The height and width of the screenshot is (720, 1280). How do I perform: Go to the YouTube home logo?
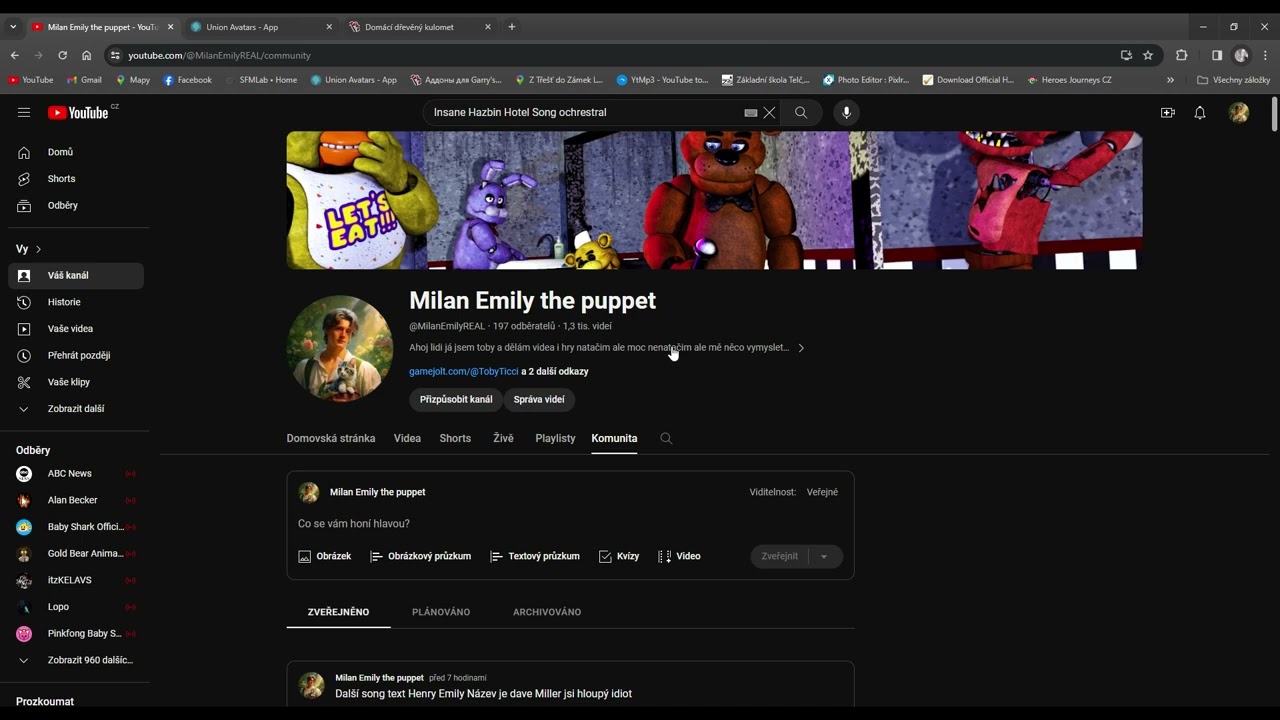click(x=78, y=113)
